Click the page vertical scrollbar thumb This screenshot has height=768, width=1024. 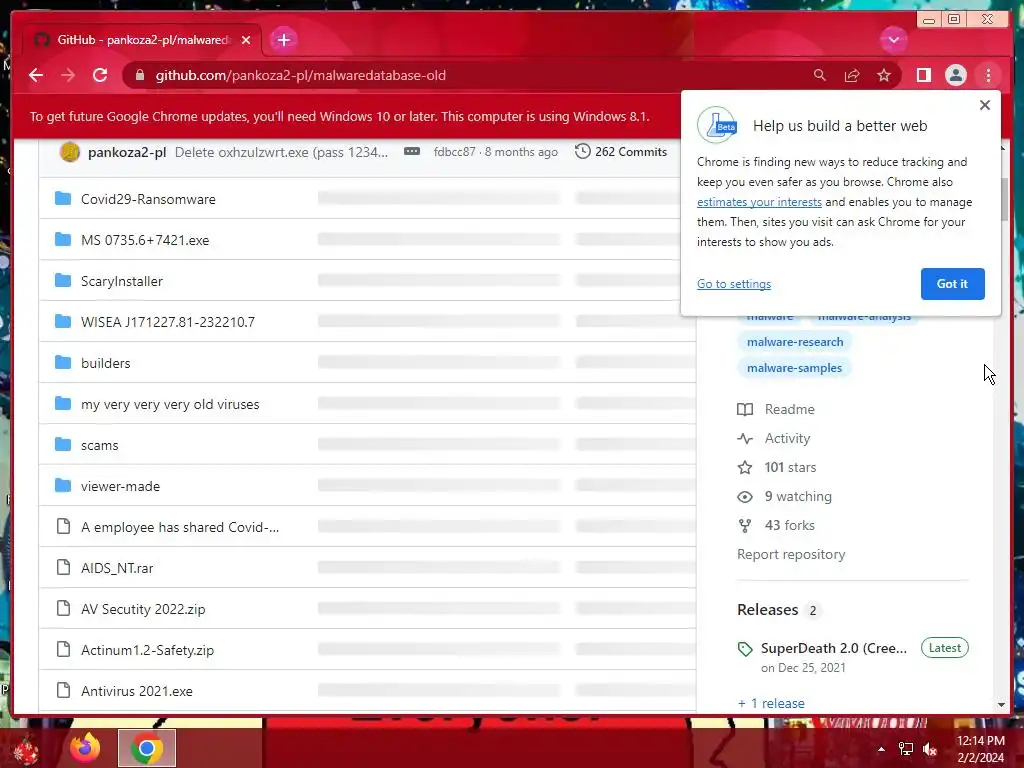coord(1003,199)
